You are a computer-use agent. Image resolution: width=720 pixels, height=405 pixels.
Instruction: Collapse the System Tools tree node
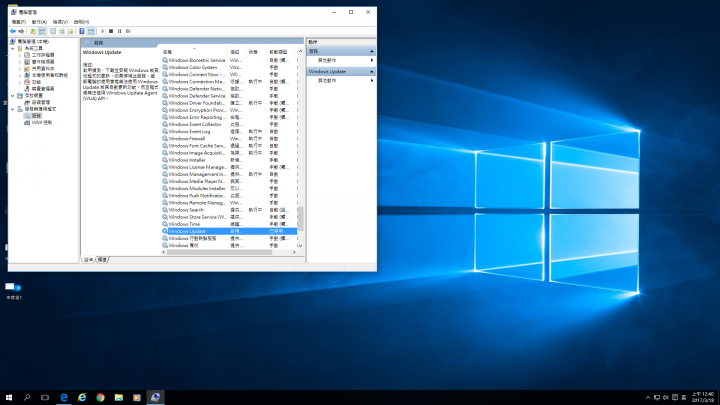click(x=13, y=48)
